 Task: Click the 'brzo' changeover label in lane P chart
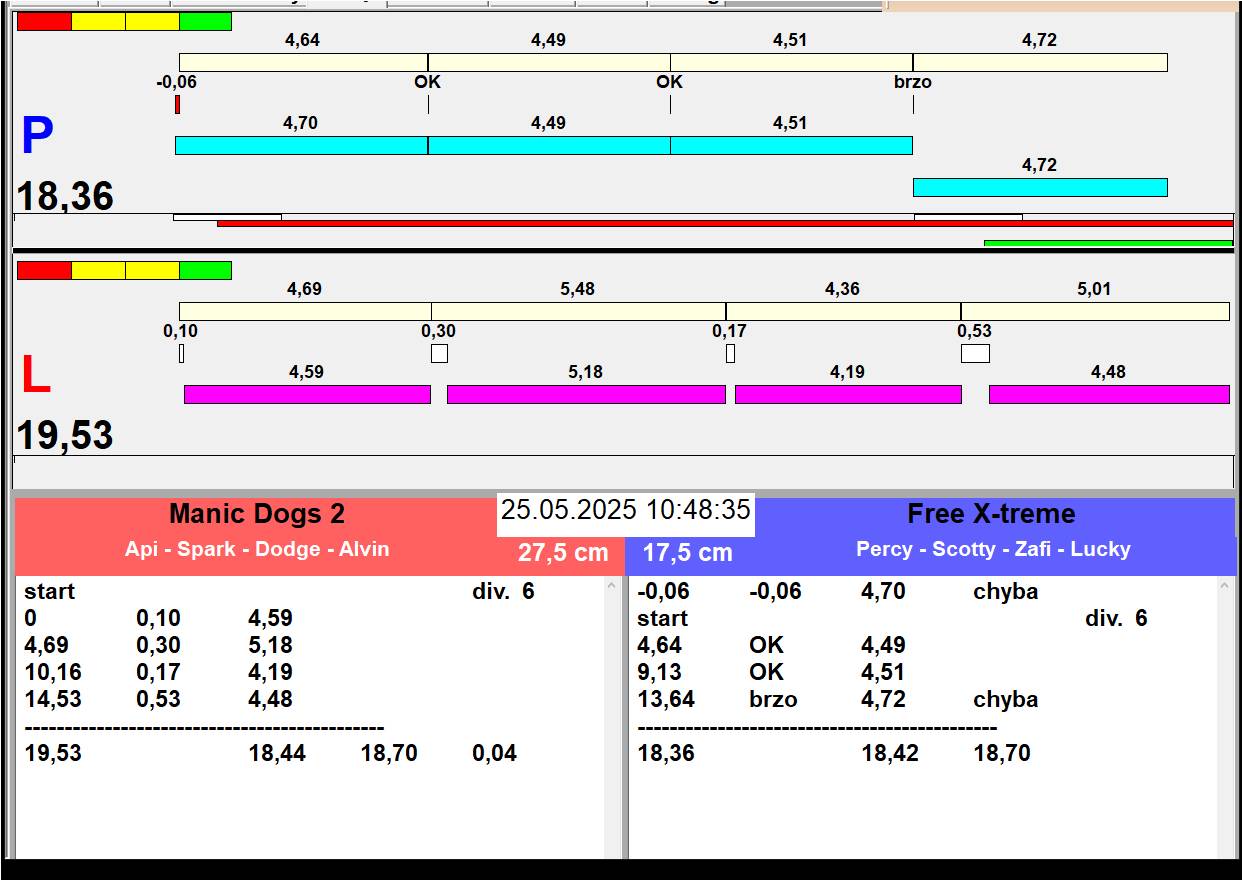[x=912, y=82]
